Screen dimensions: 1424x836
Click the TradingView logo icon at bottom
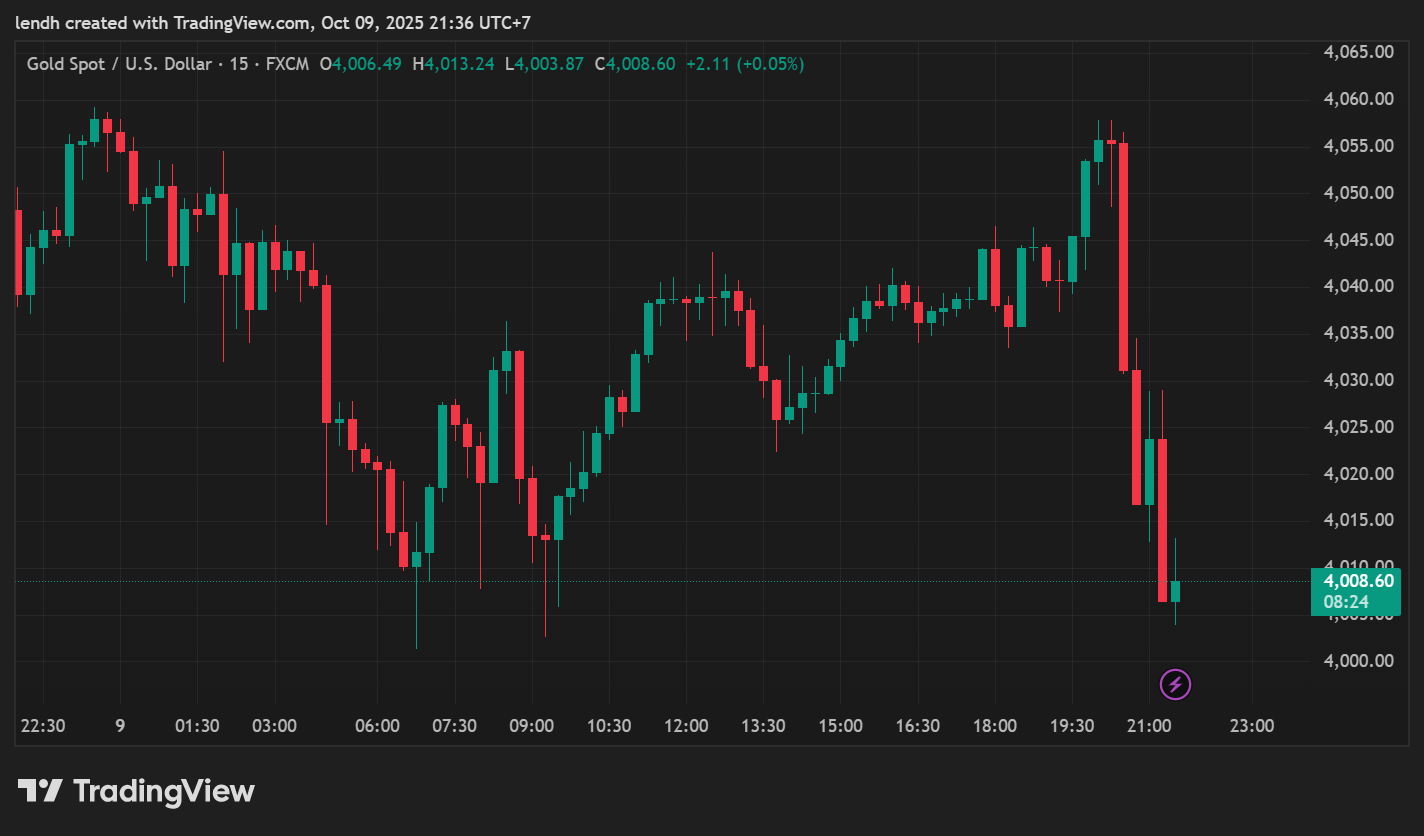click(x=40, y=792)
